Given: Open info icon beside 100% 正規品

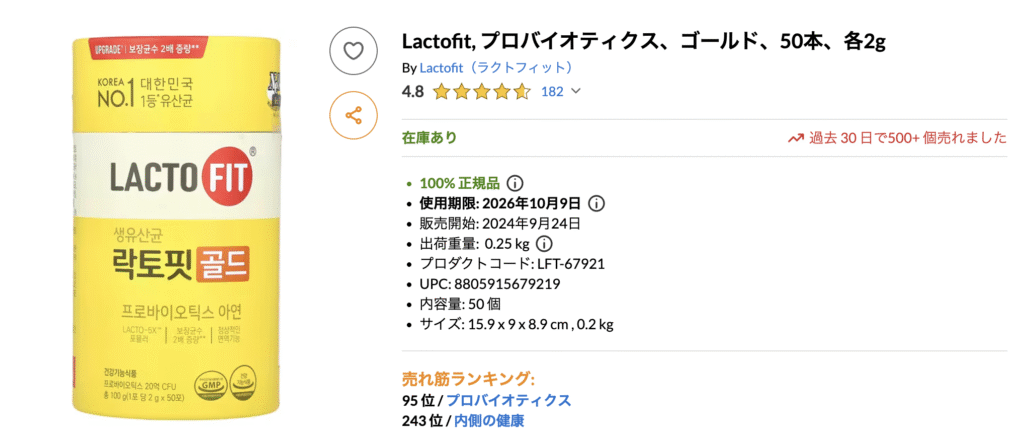Looking at the screenshot, I should (x=515, y=183).
